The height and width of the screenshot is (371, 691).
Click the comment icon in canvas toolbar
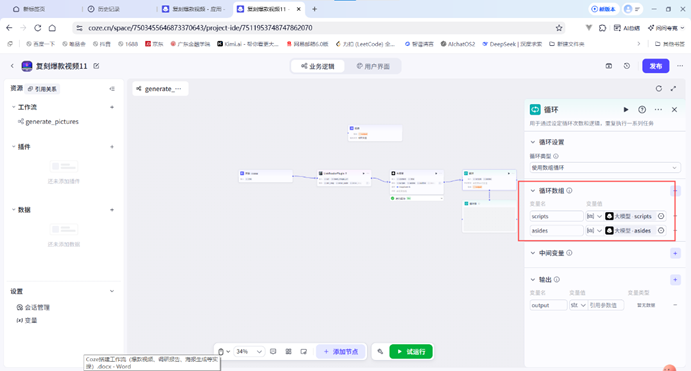point(273,352)
